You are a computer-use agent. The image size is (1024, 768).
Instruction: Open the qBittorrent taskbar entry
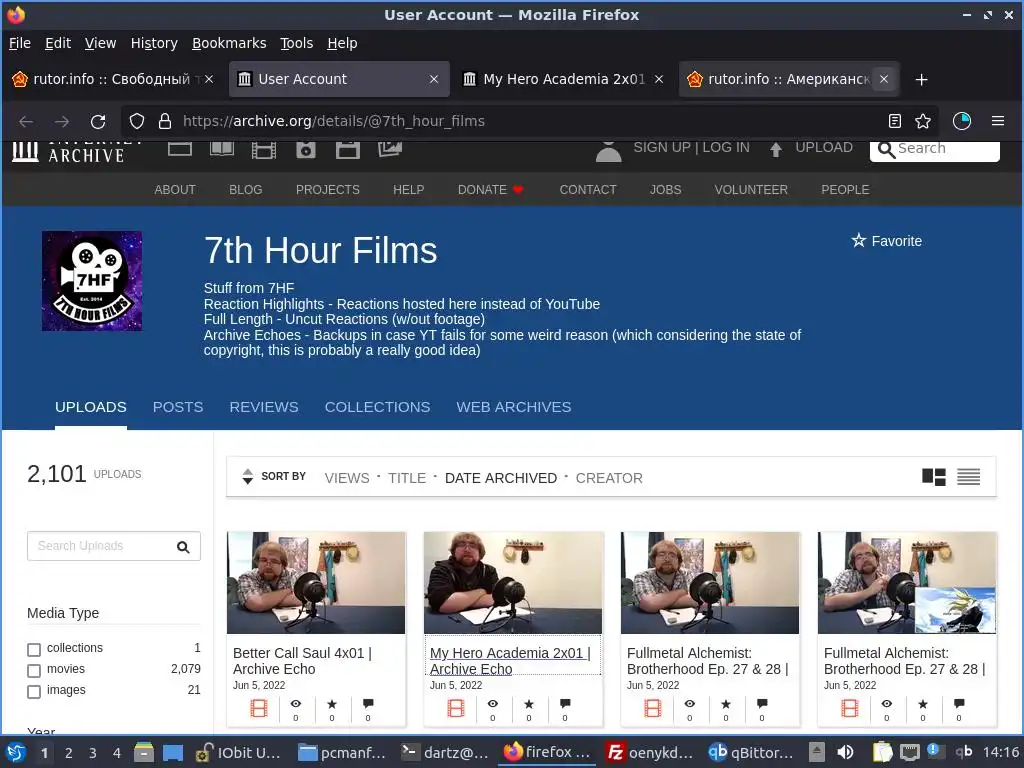point(752,752)
